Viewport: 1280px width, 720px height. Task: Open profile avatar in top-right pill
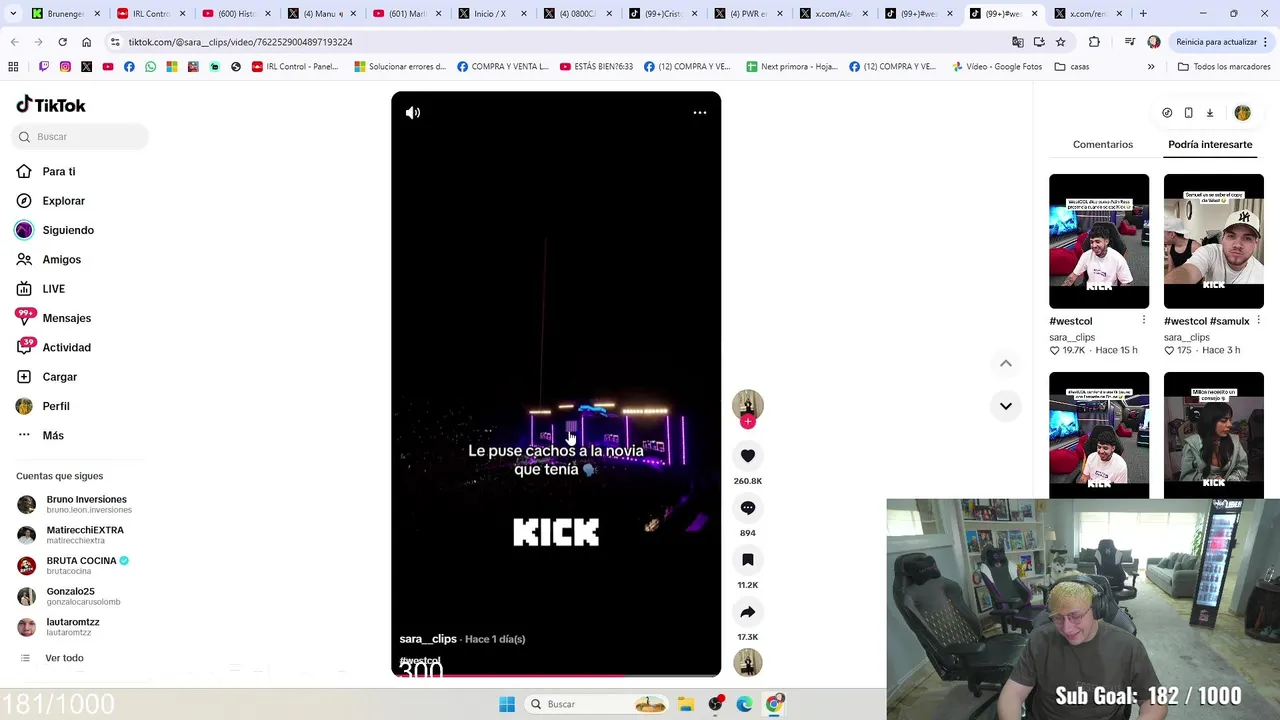(x=1242, y=113)
